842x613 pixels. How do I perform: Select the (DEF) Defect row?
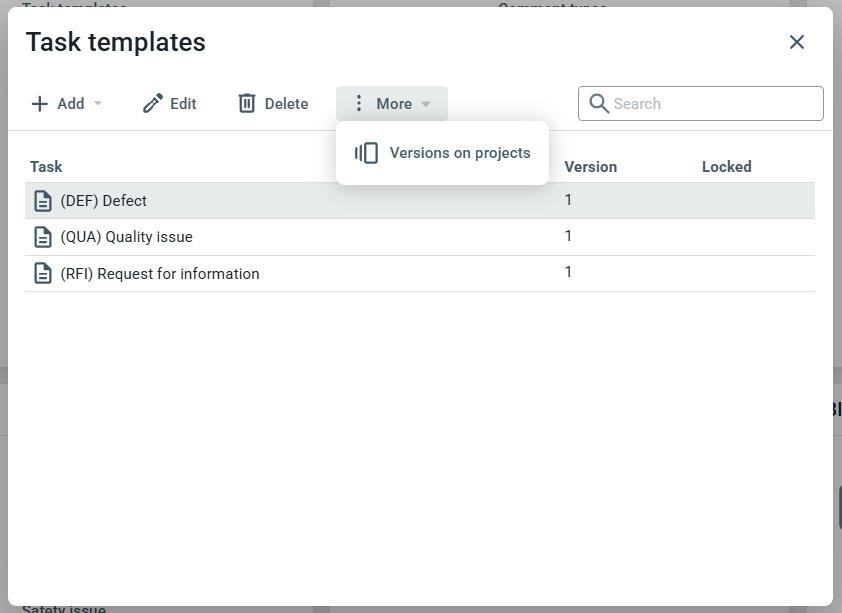tap(300, 201)
